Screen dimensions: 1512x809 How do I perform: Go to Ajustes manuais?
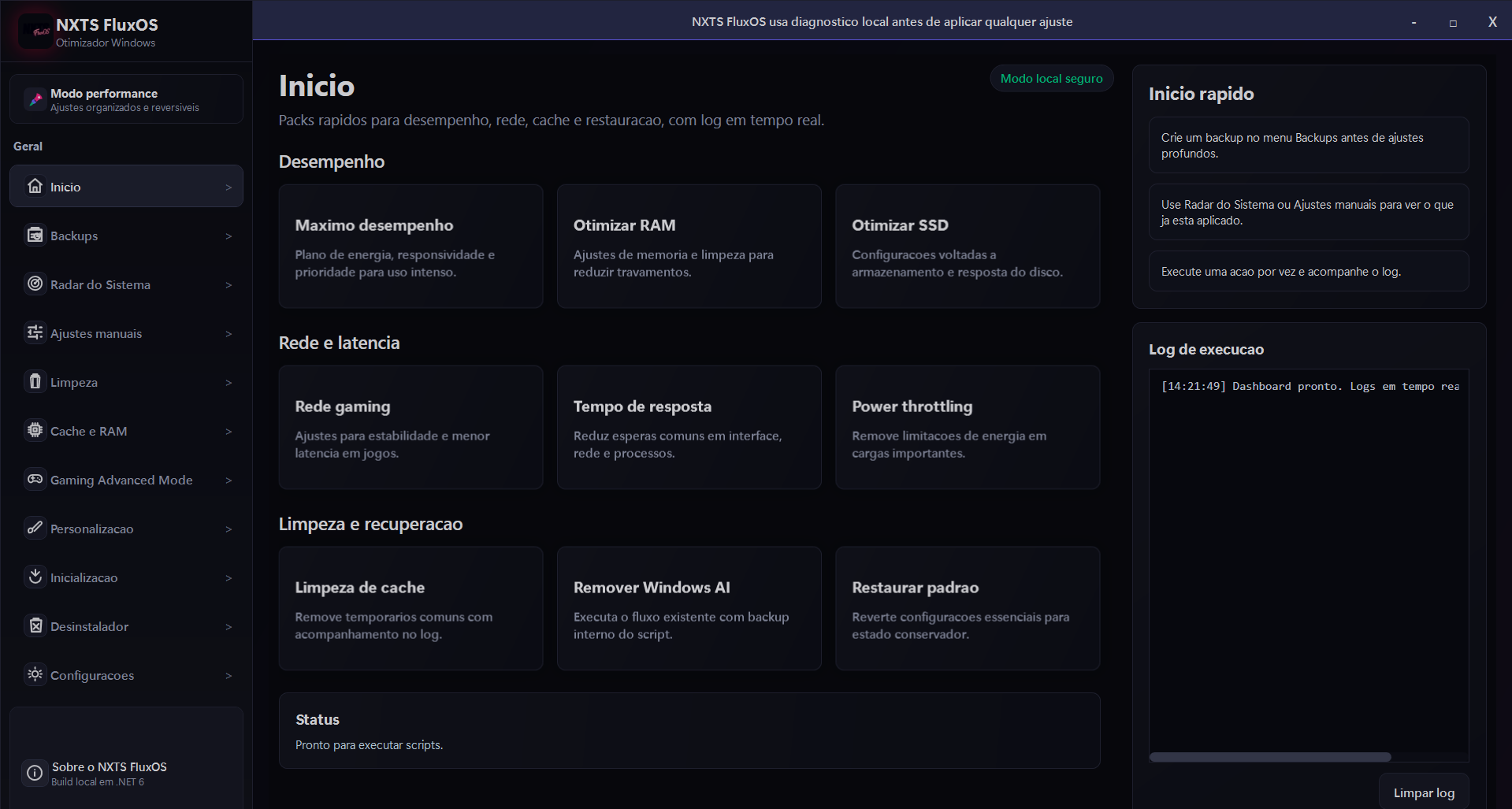[126, 332]
